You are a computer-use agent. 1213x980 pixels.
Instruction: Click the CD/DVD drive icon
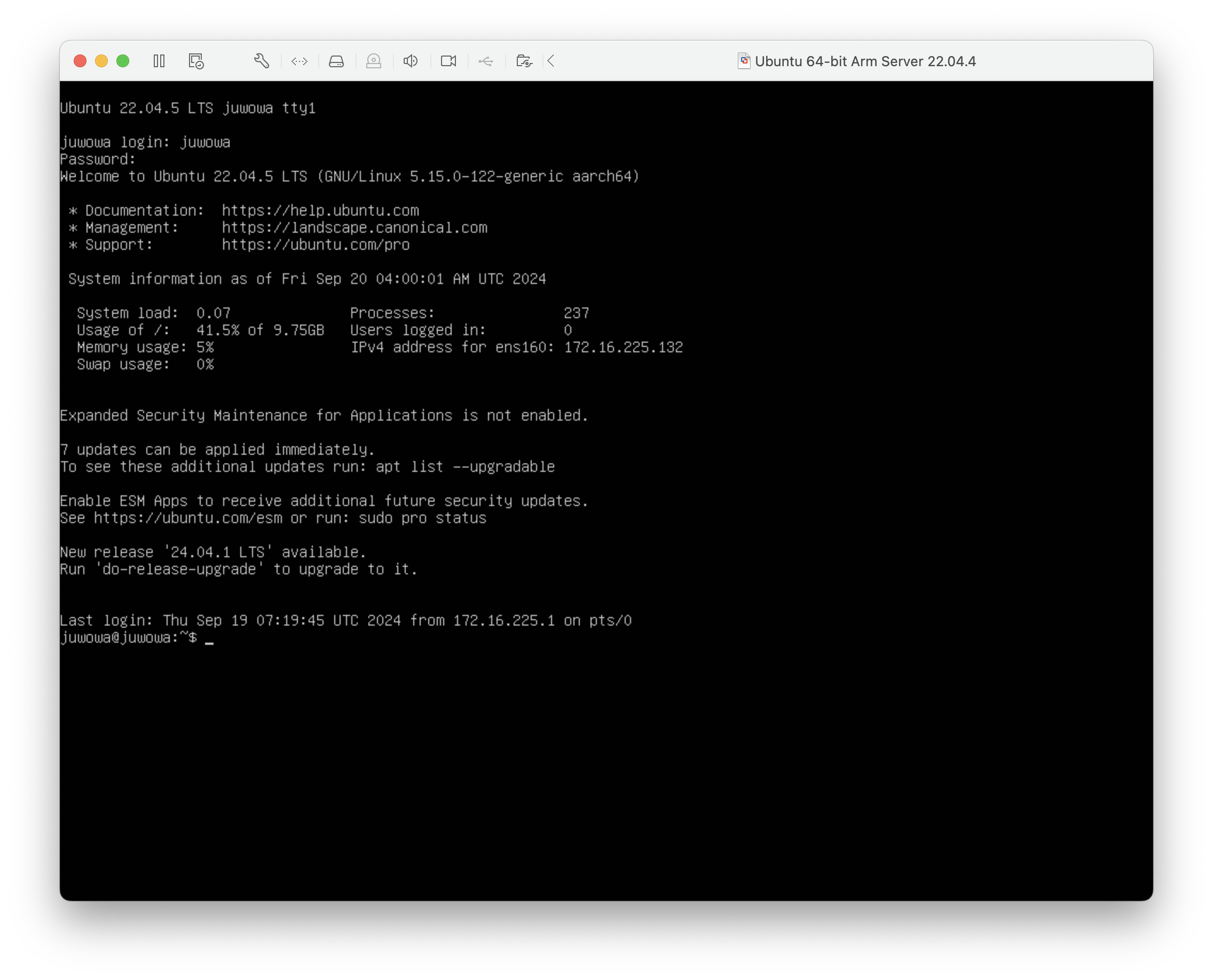tap(374, 61)
